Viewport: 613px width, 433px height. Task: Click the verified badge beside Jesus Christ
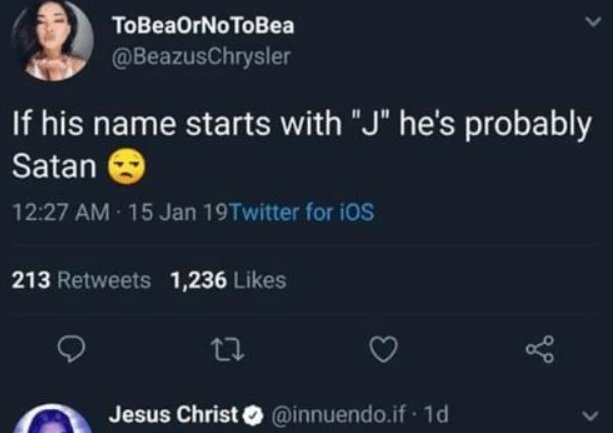254,414
